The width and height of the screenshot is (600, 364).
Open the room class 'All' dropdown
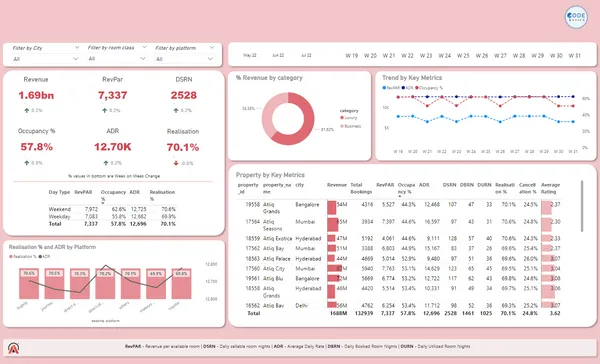click(117, 59)
